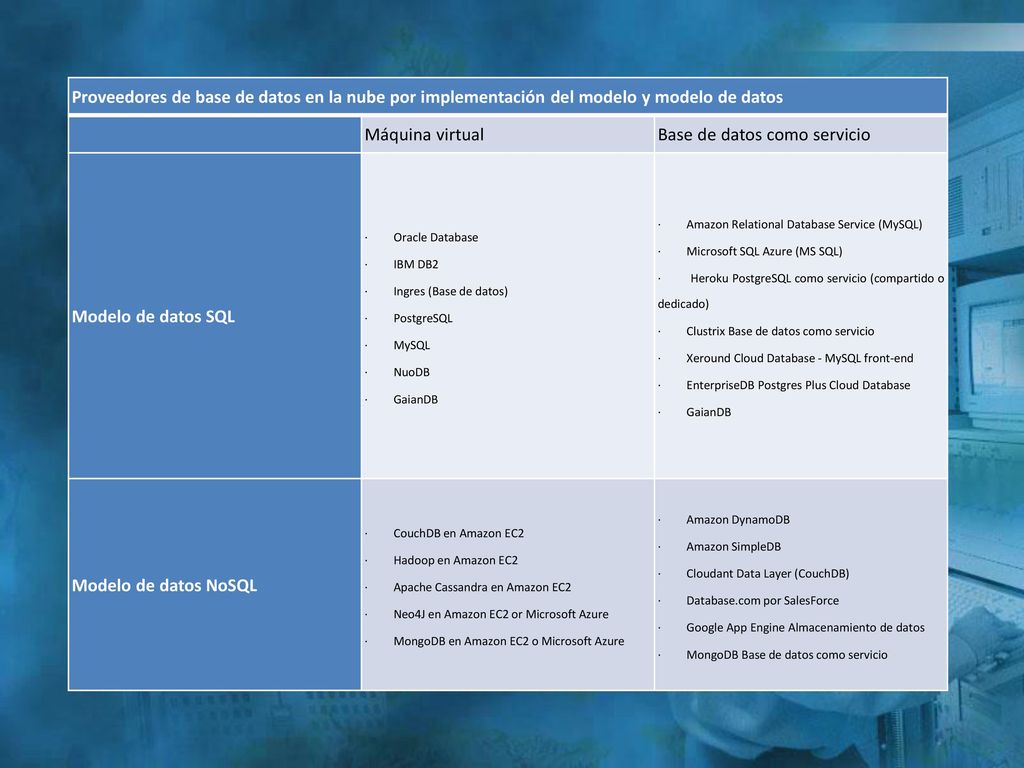Click the standalone "PostgreSQL" entry under Máquina virtual

point(423,319)
